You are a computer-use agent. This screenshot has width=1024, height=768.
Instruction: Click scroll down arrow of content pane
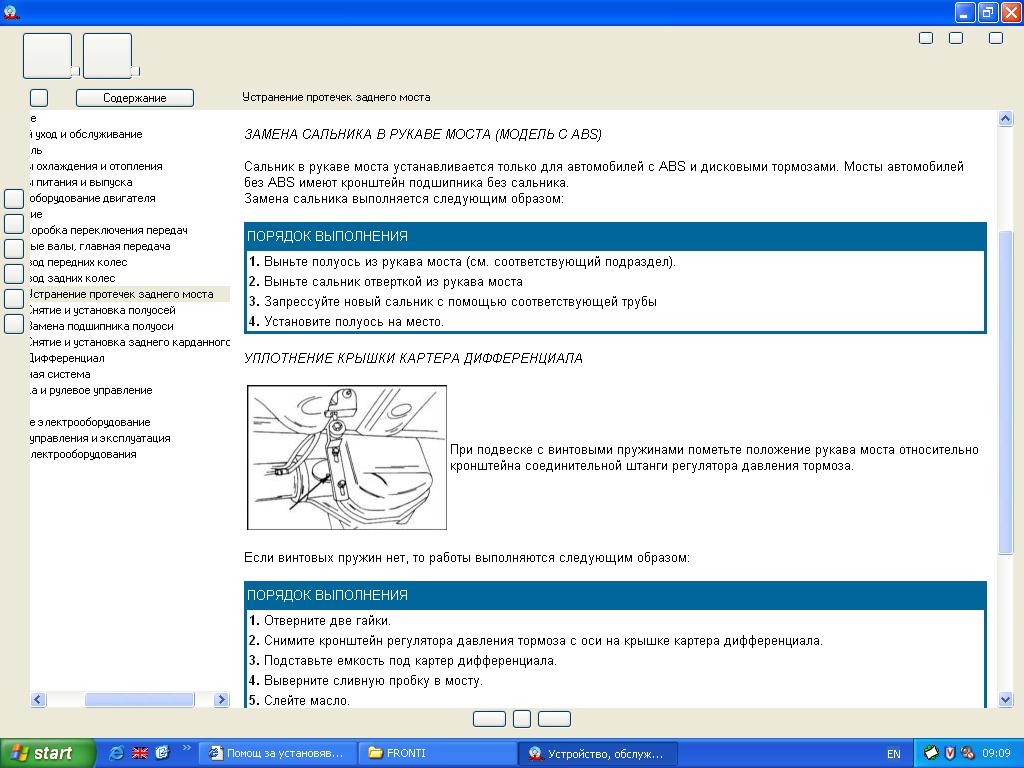1006,700
